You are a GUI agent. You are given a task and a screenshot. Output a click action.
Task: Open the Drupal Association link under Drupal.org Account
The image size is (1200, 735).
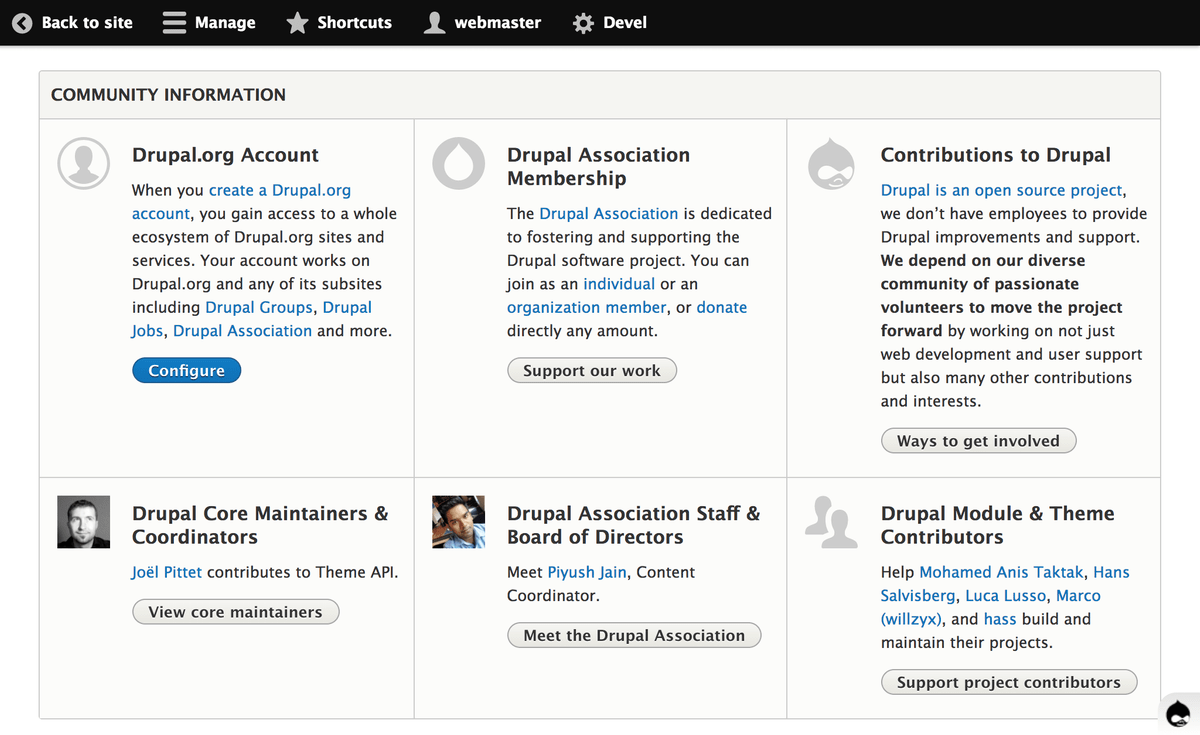point(243,331)
